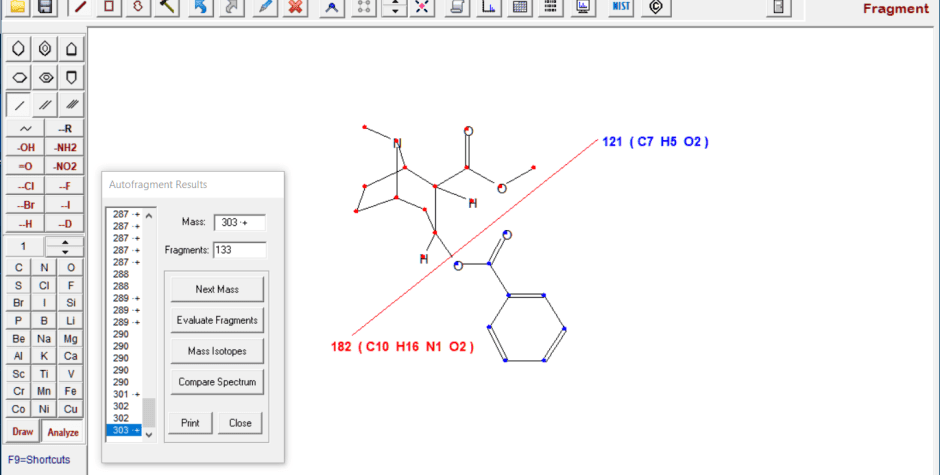Click Compare Spectrum button
The image size is (940, 475).
coord(217,382)
